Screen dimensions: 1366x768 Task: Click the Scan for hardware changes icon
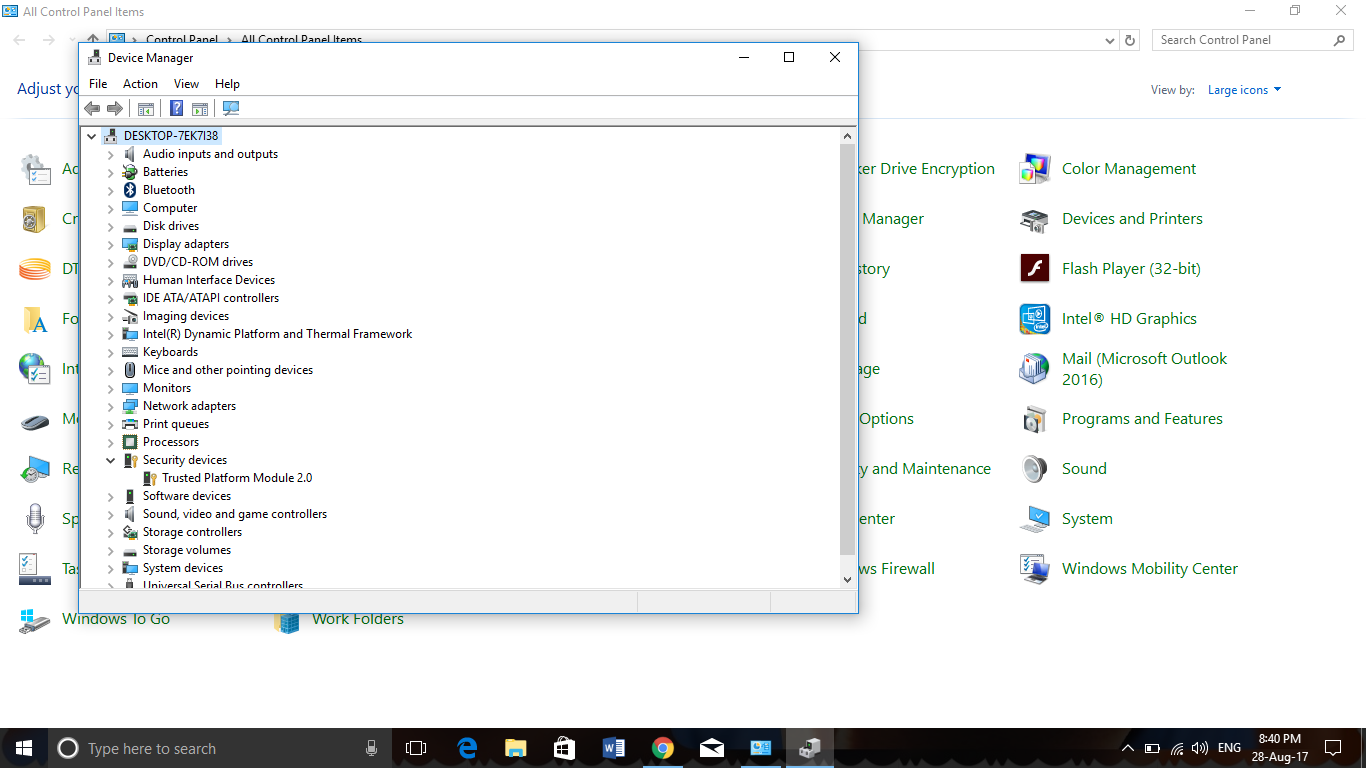pos(230,108)
